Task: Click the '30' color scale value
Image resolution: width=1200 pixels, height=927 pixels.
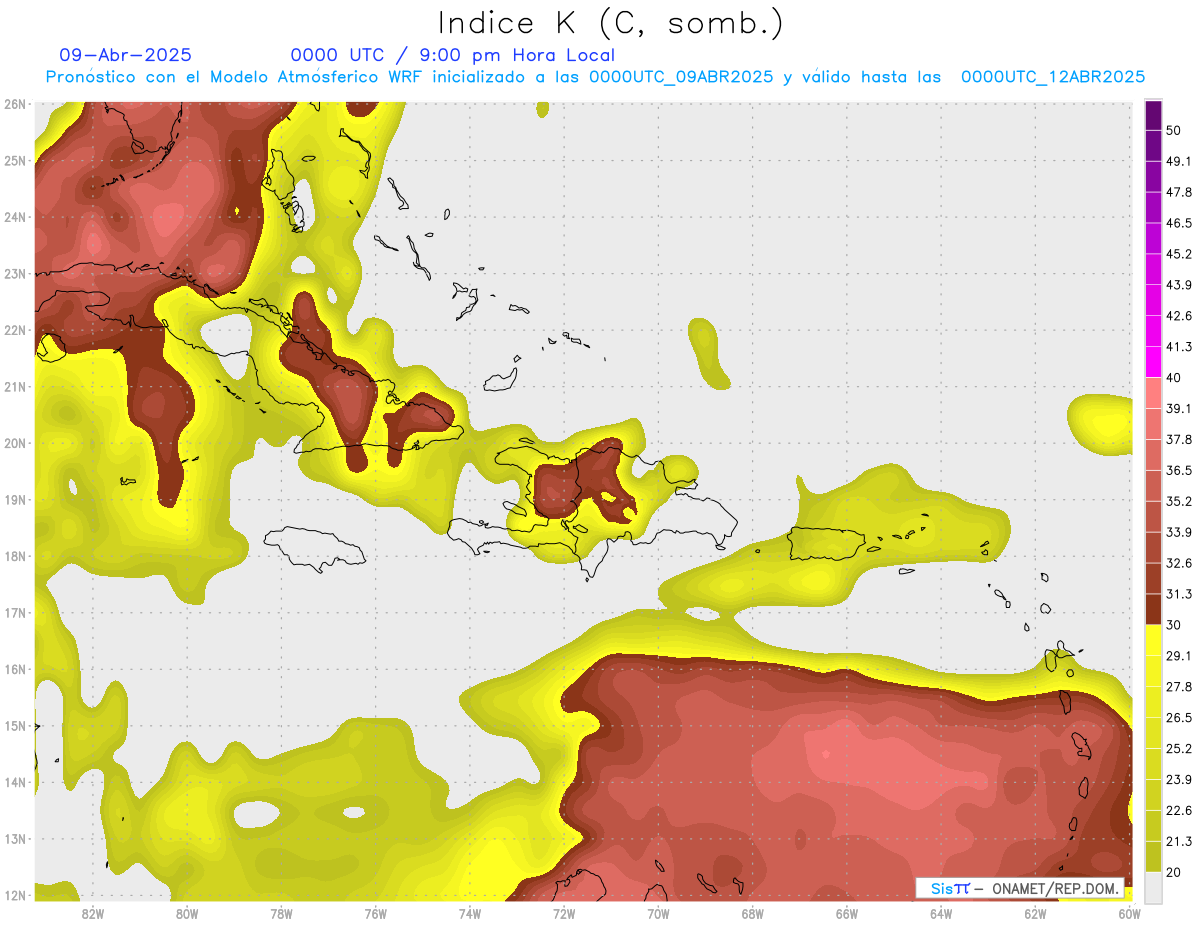Action: click(1173, 625)
